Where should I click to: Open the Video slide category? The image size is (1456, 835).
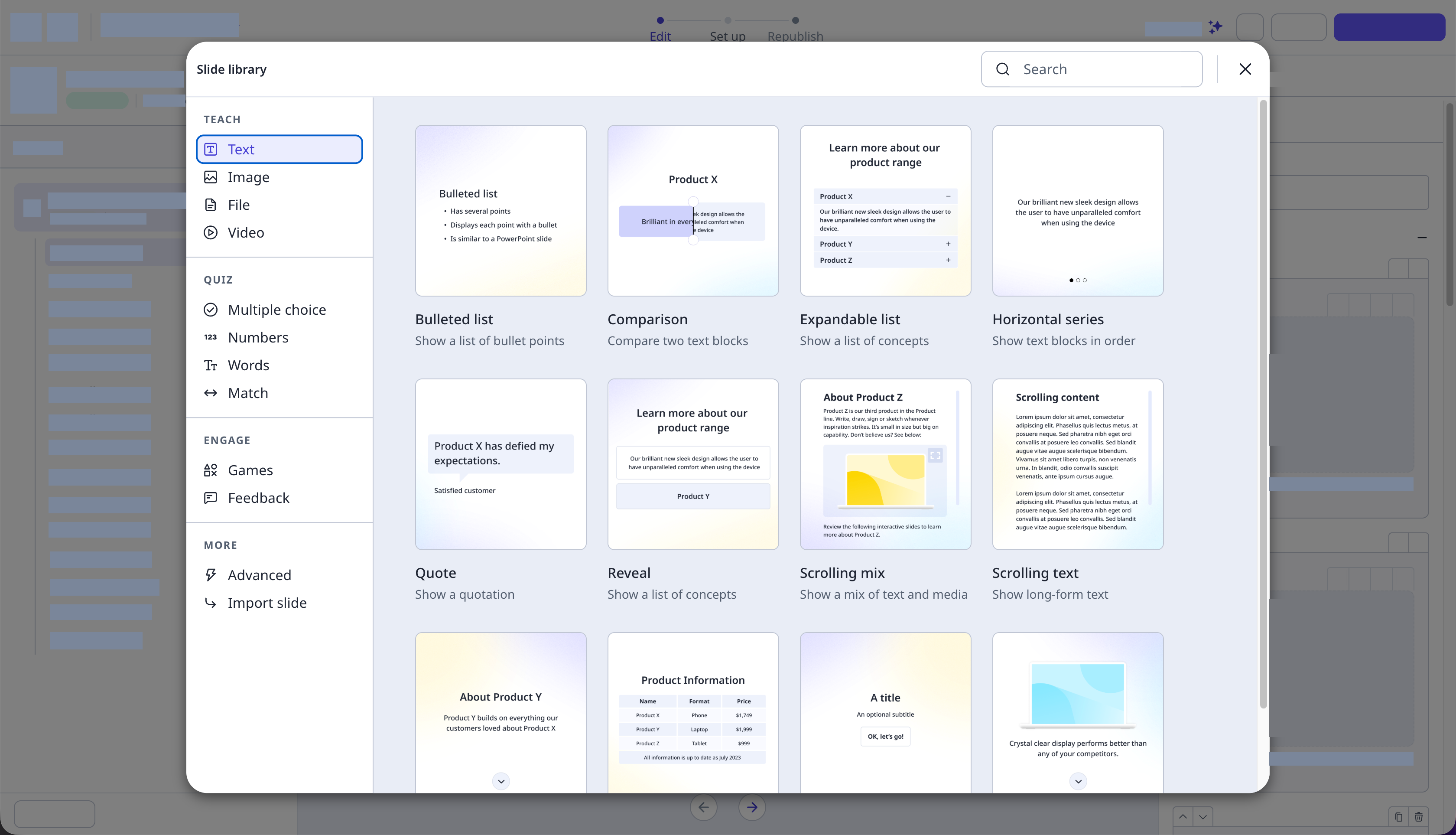point(279,232)
